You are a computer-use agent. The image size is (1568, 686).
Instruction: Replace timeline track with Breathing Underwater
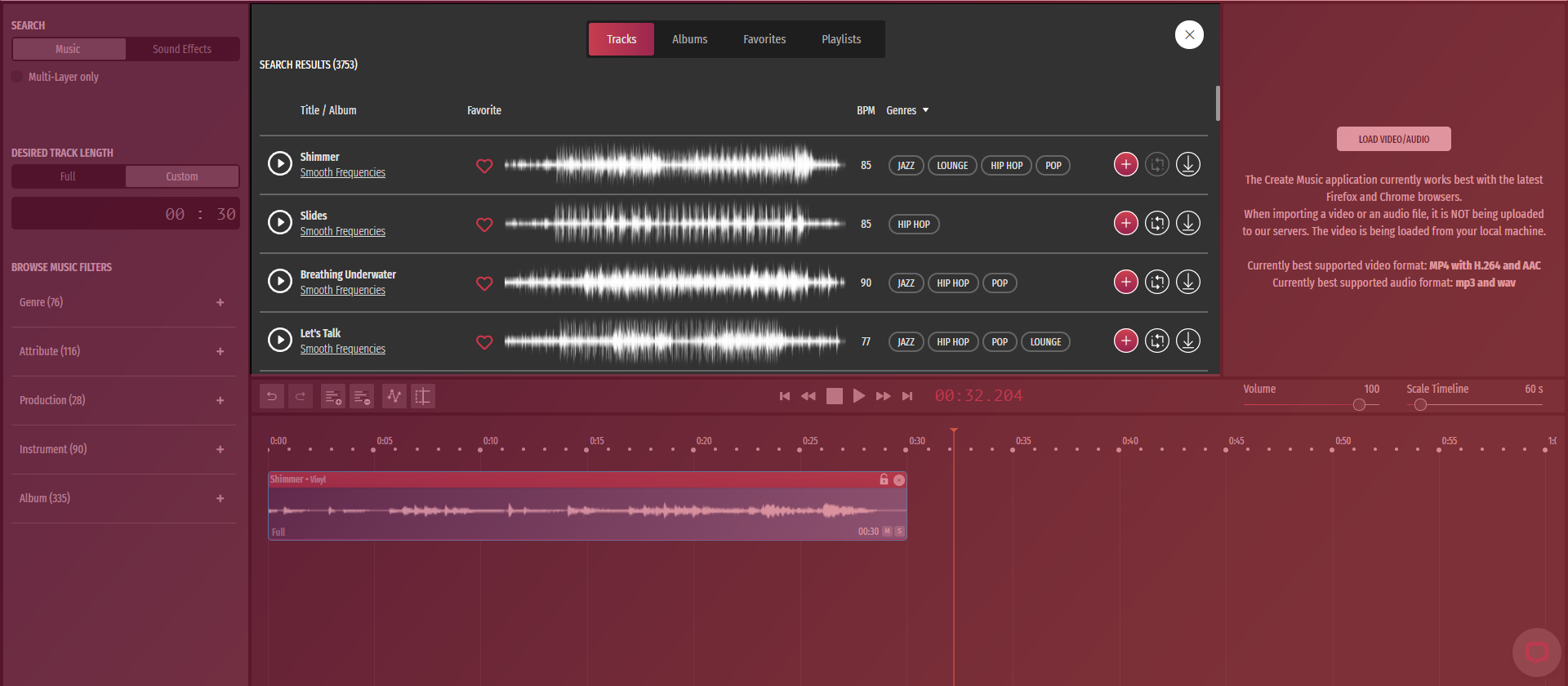(x=1157, y=282)
